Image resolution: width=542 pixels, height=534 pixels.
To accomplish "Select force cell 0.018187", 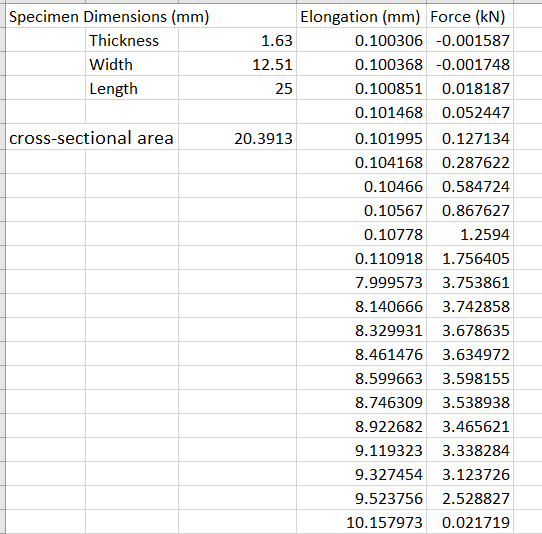I will (470, 88).
